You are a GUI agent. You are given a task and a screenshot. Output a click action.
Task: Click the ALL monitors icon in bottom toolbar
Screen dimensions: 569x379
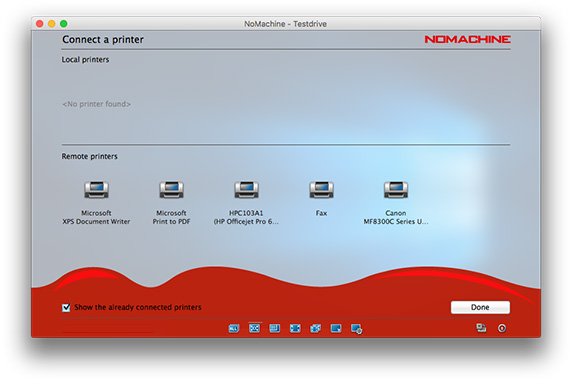tap(234, 329)
